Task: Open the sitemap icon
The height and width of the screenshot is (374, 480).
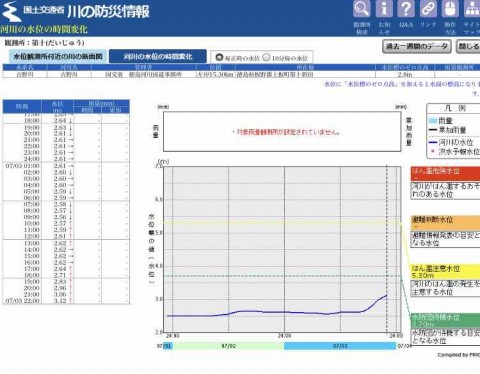Action: pyautogui.click(x=472, y=8)
